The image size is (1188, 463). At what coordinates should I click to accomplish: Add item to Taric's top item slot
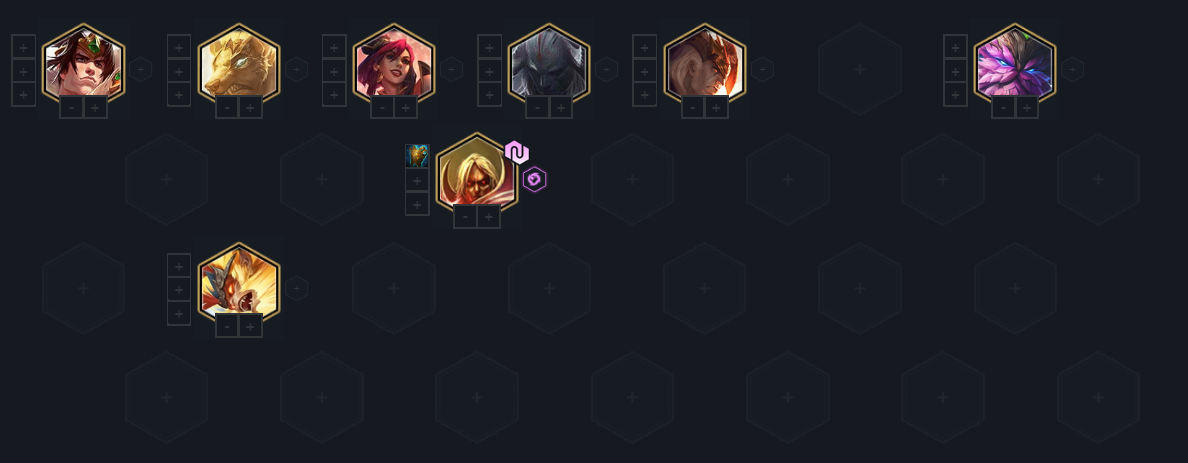coord(23,46)
